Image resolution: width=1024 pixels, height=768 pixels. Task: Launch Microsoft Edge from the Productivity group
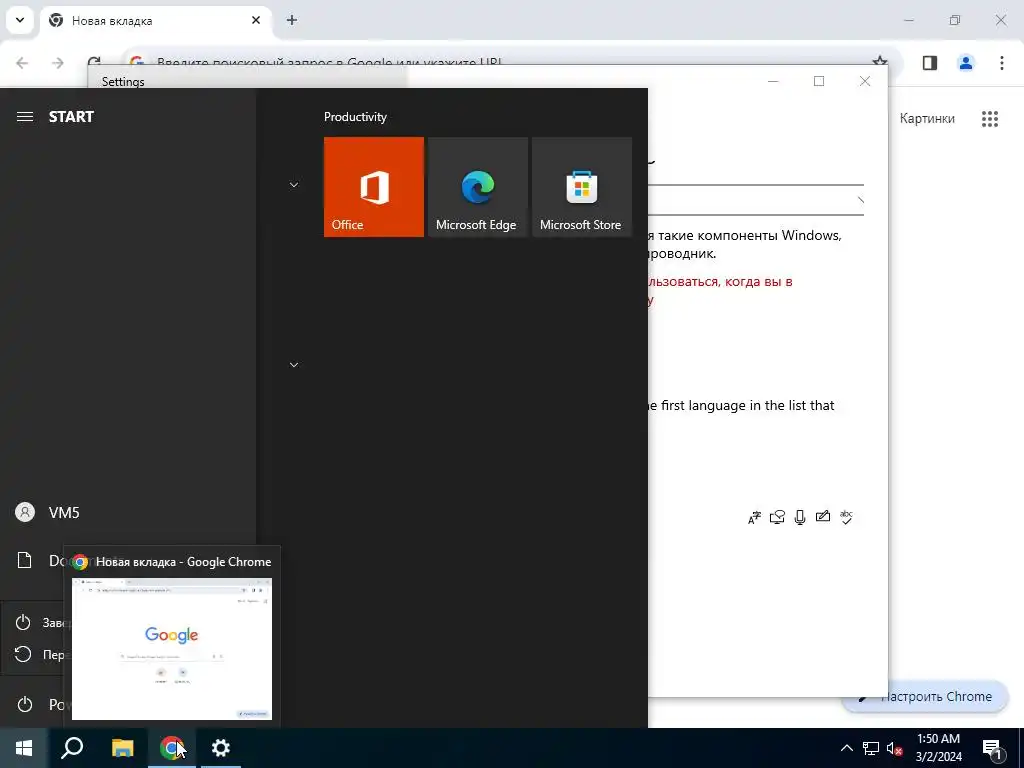(x=477, y=187)
